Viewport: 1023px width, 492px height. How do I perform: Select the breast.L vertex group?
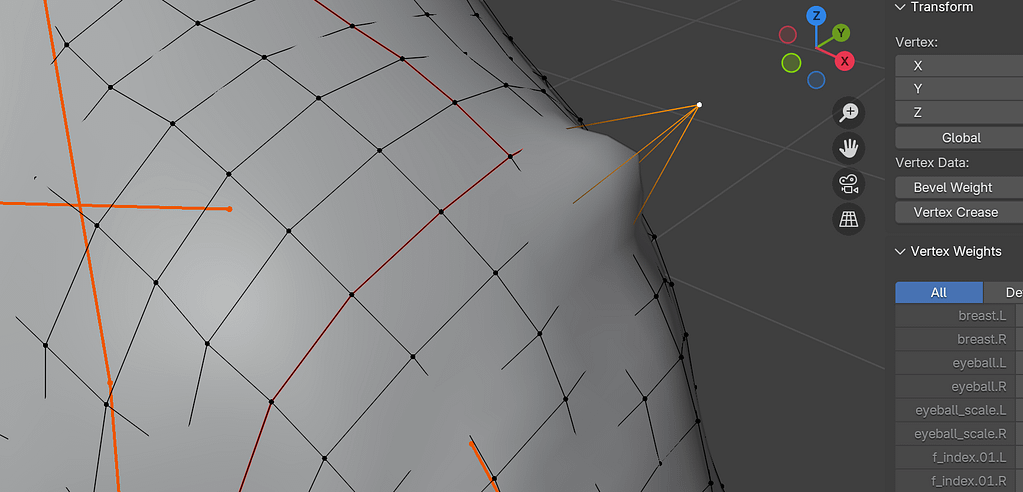(x=955, y=315)
